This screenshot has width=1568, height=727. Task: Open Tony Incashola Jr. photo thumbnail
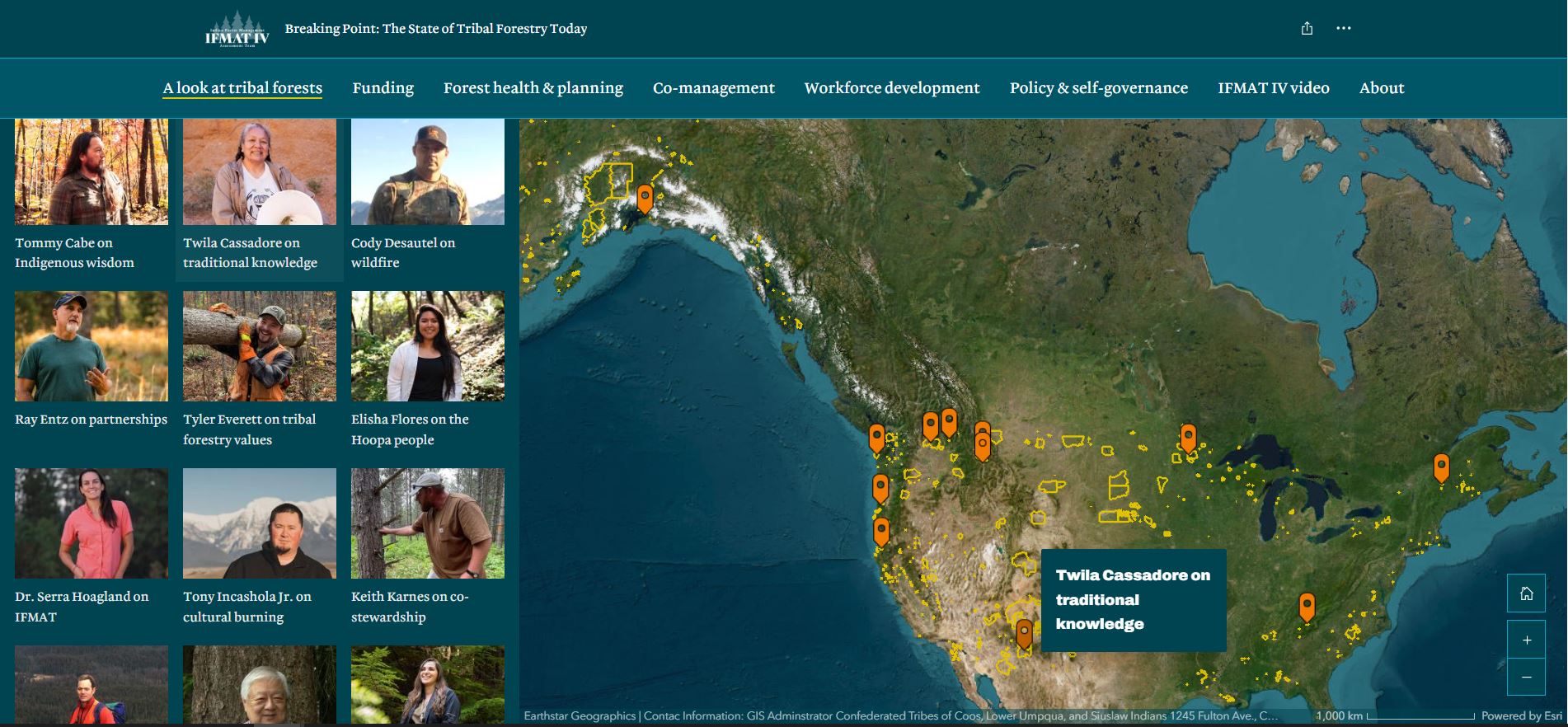click(260, 523)
